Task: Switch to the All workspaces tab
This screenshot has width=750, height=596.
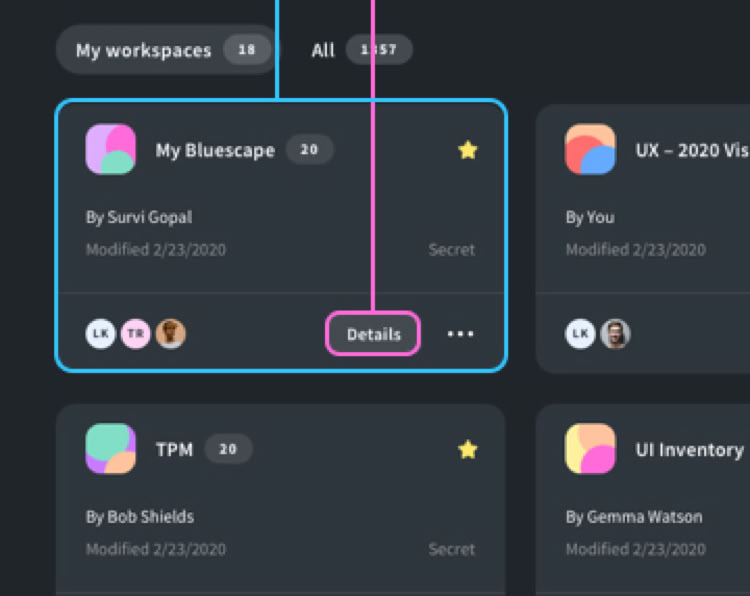Action: 323,50
